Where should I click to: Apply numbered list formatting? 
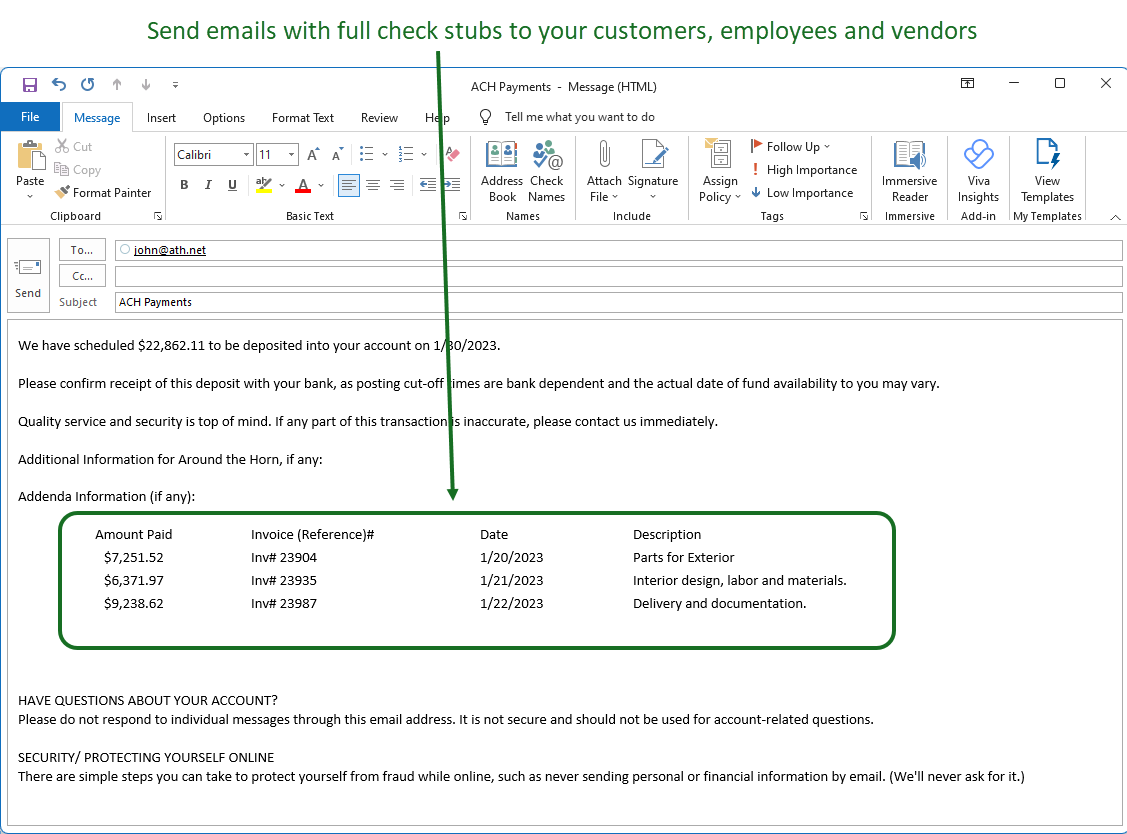click(x=406, y=154)
